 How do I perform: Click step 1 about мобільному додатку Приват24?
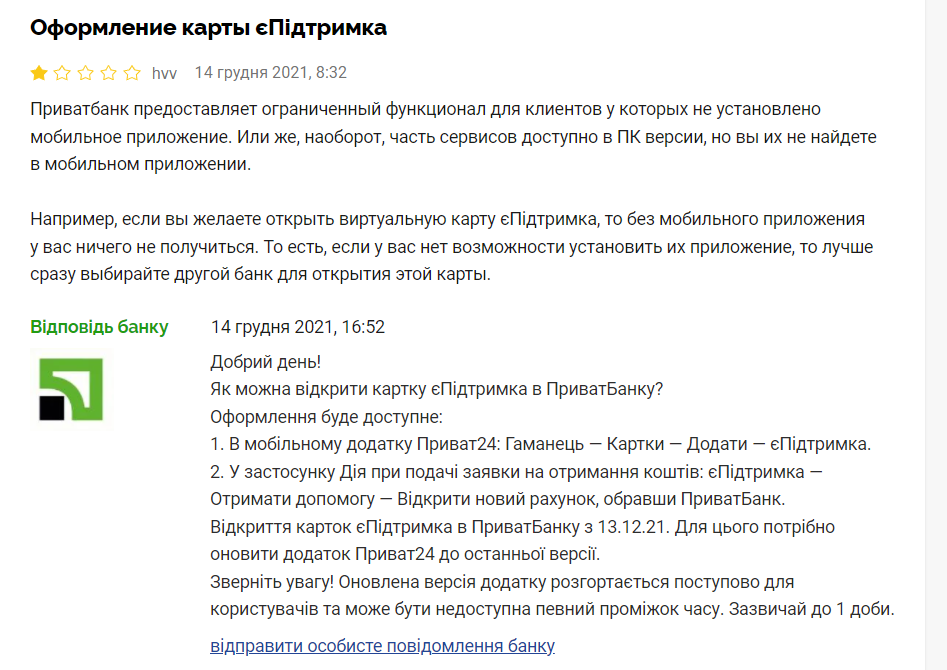pyautogui.click(x=541, y=444)
